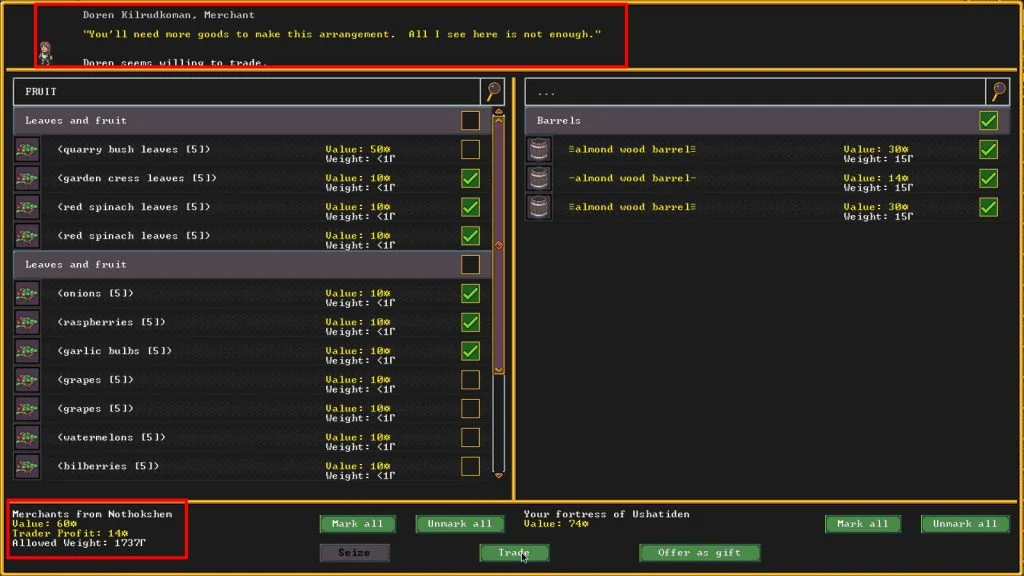Click the bilberries item icon
Screen dimensions: 1024x576
pos(28,466)
